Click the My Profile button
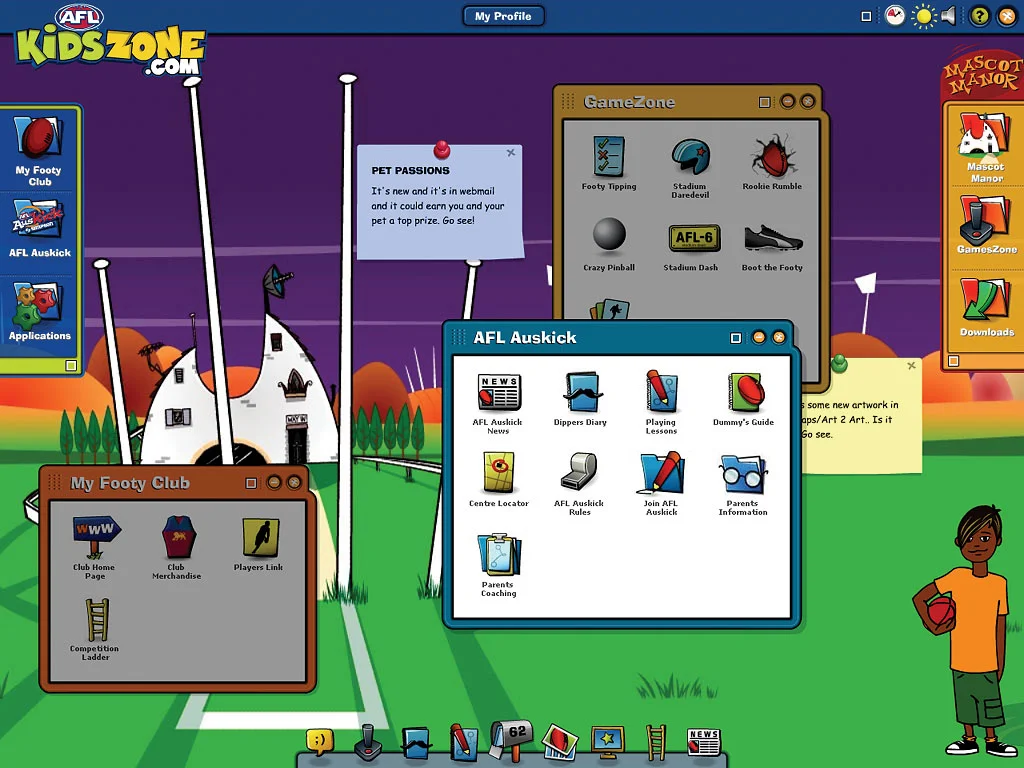This screenshot has height=768, width=1024. (503, 16)
